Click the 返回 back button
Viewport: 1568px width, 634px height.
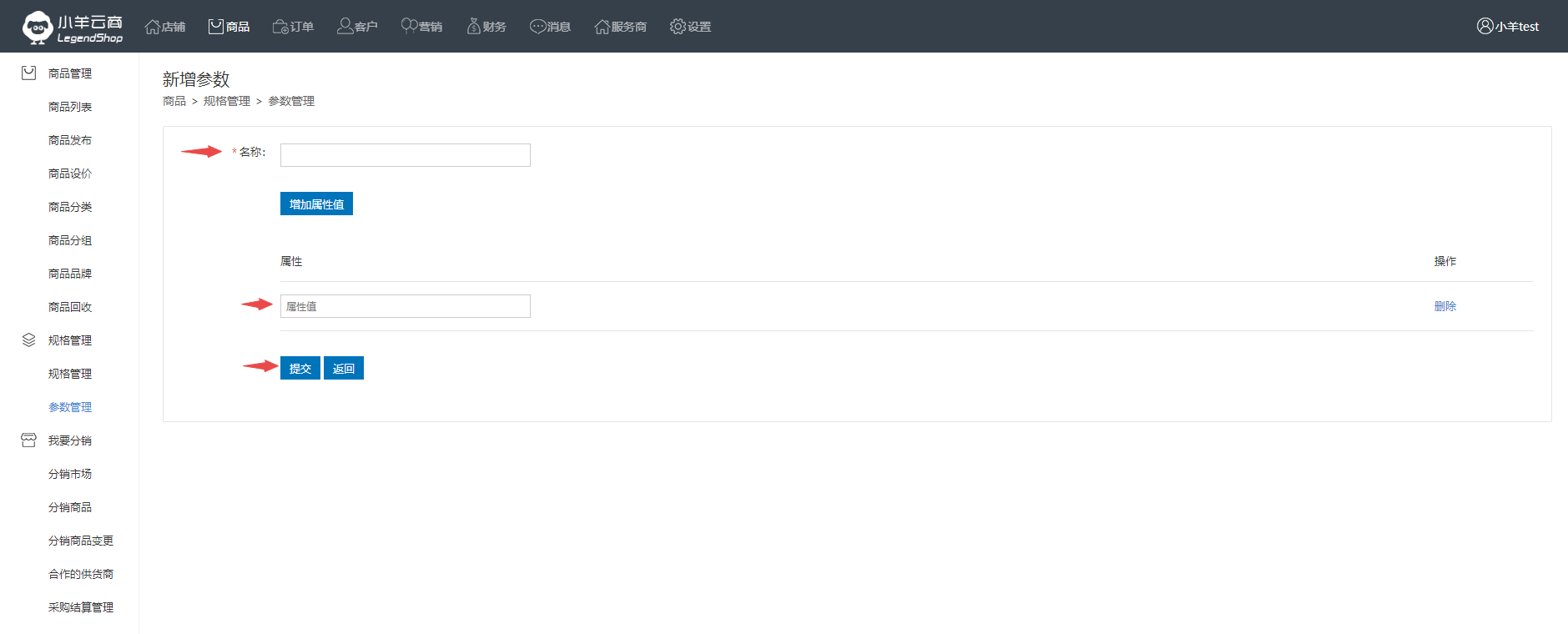(x=343, y=369)
